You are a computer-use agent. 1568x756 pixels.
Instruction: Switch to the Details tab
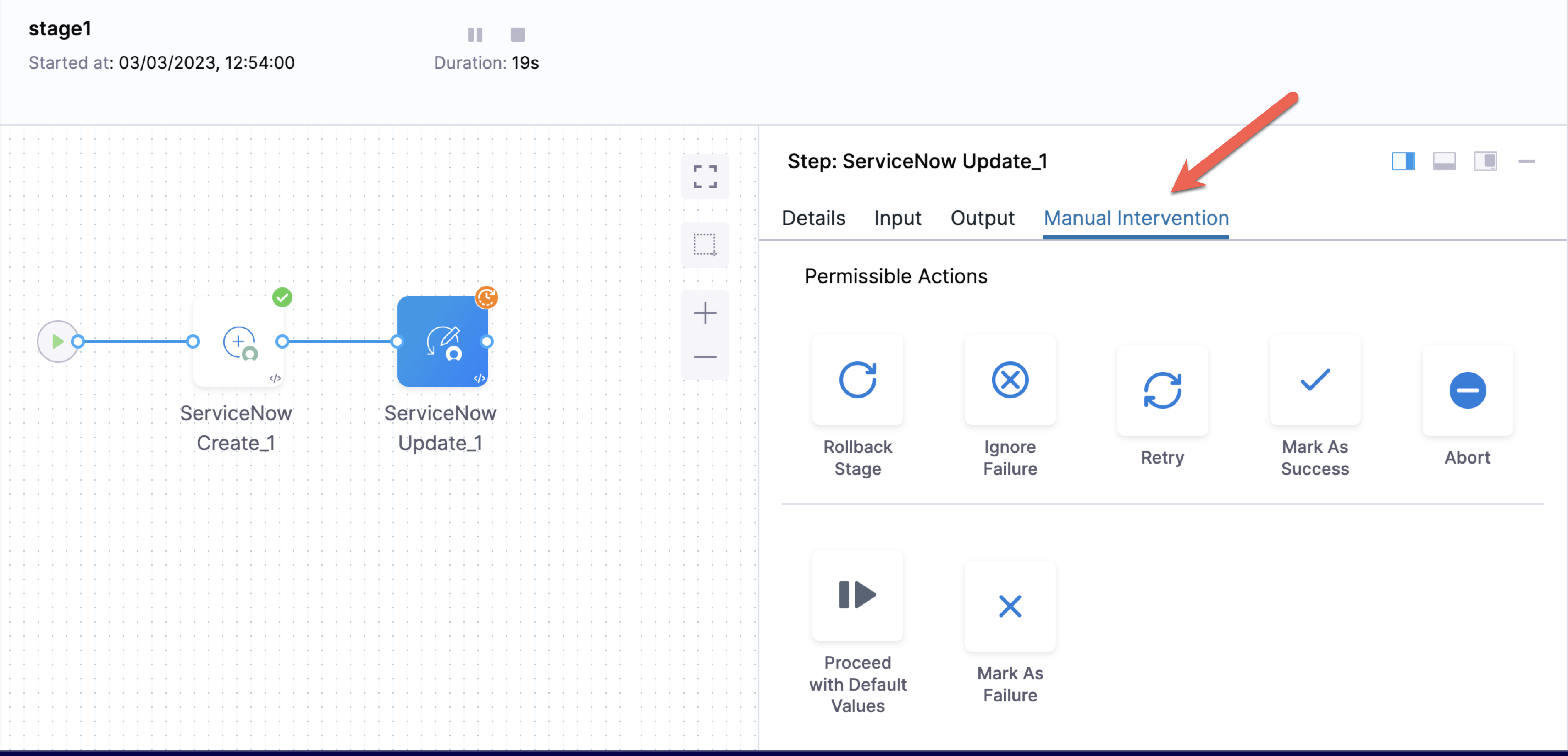point(813,218)
